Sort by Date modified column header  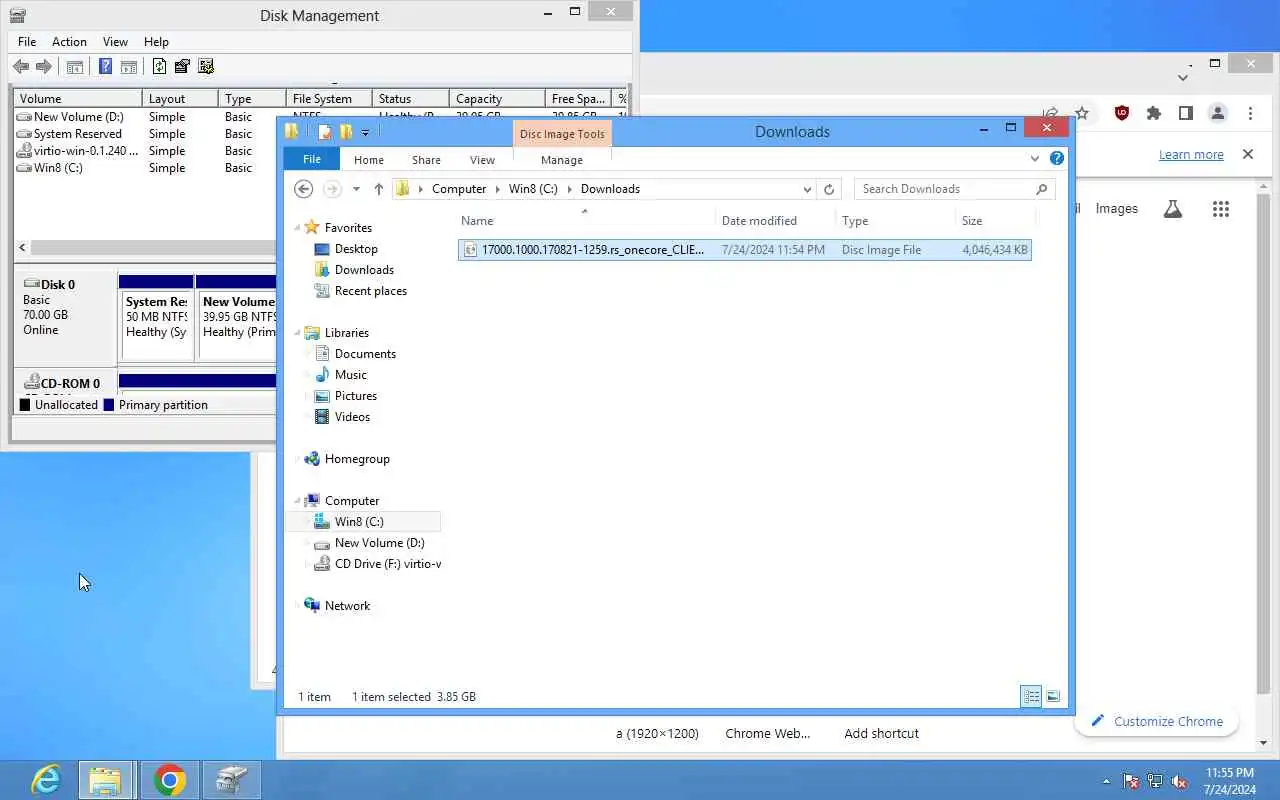click(759, 221)
